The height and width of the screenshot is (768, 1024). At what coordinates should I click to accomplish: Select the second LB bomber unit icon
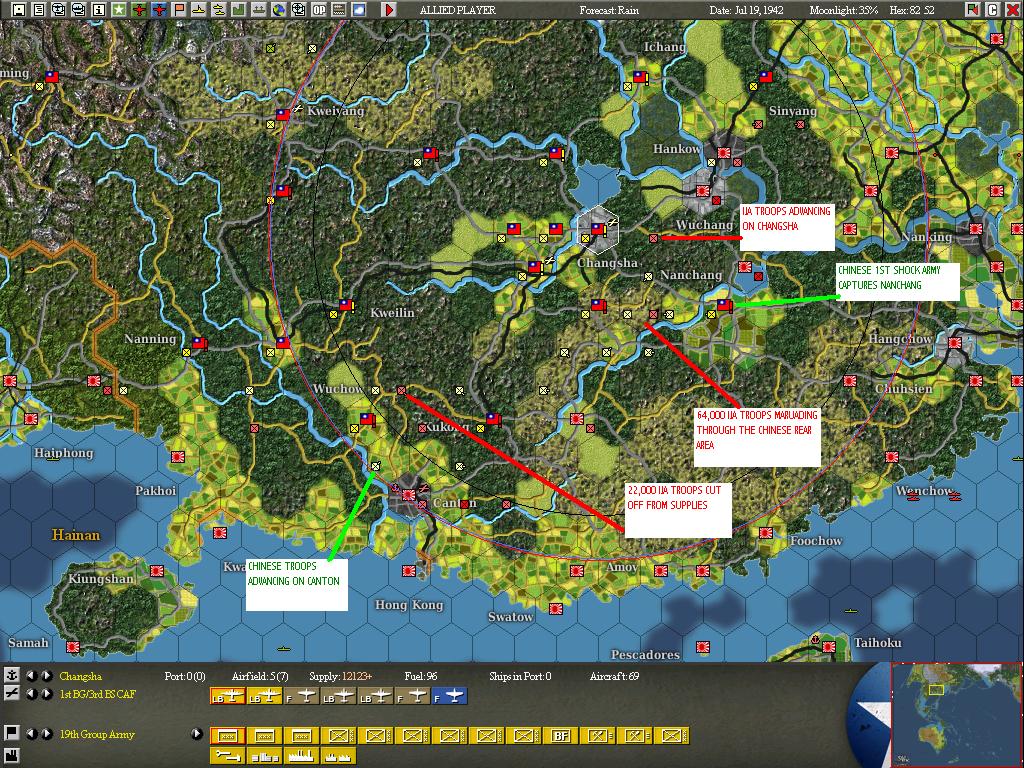click(264, 696)
